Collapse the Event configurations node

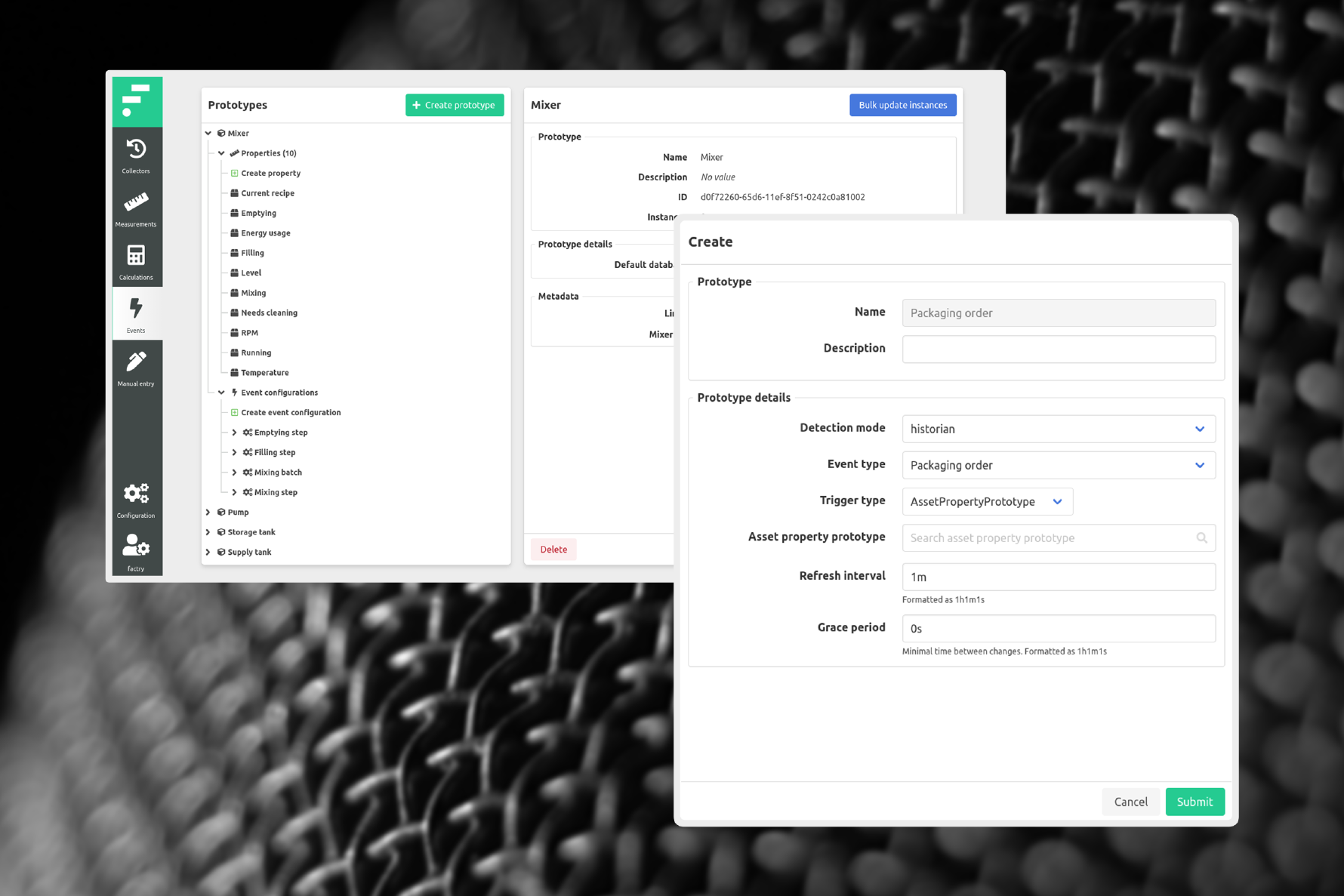tap(221, 393)
